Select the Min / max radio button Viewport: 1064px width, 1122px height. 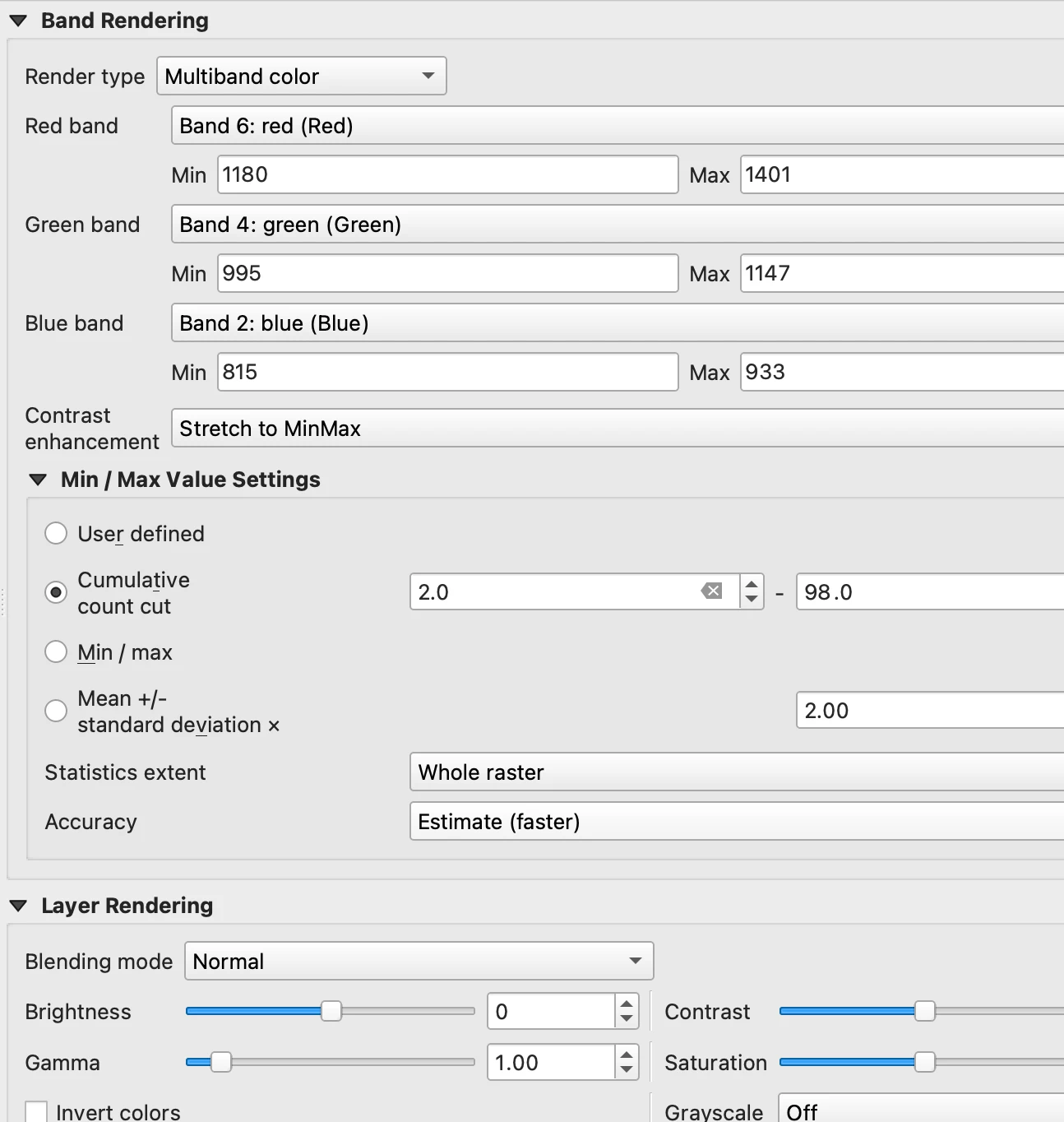[56, 651]
